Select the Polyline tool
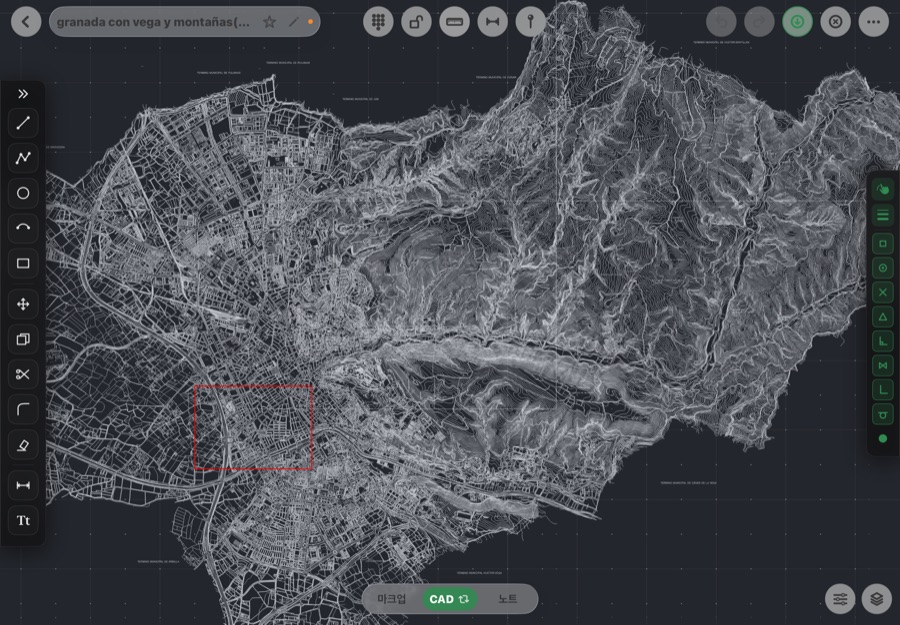 [x=23, y=158]
